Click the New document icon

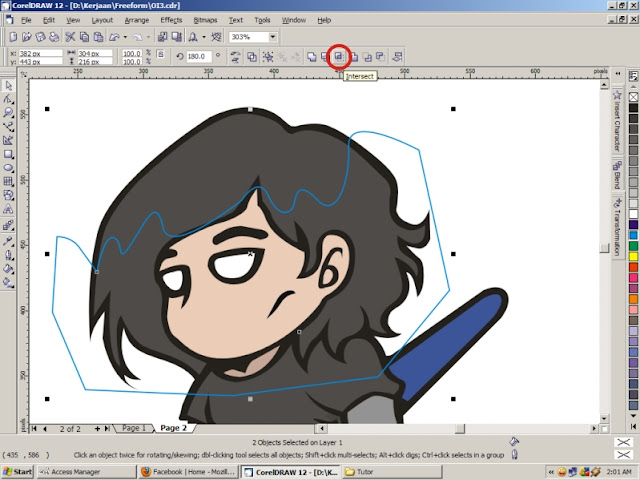tap(13, 37)
